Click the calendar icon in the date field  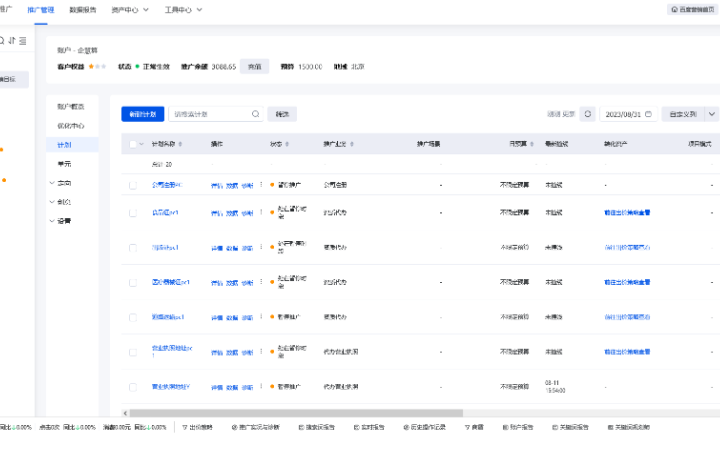click(x=648, y=114)
